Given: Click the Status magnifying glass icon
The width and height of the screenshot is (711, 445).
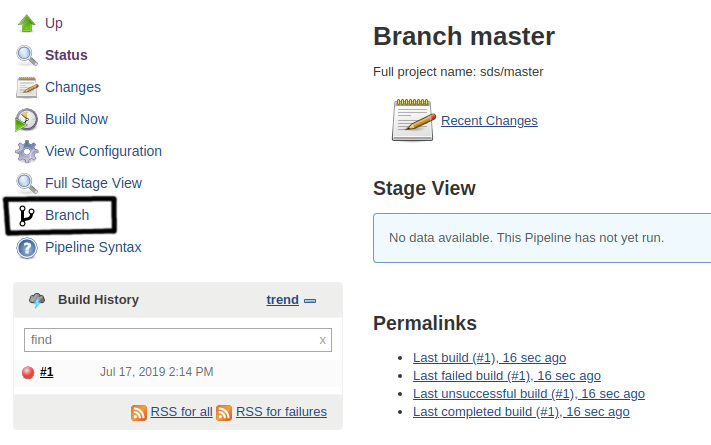Looking at the screenshot, I should point(27,55).
